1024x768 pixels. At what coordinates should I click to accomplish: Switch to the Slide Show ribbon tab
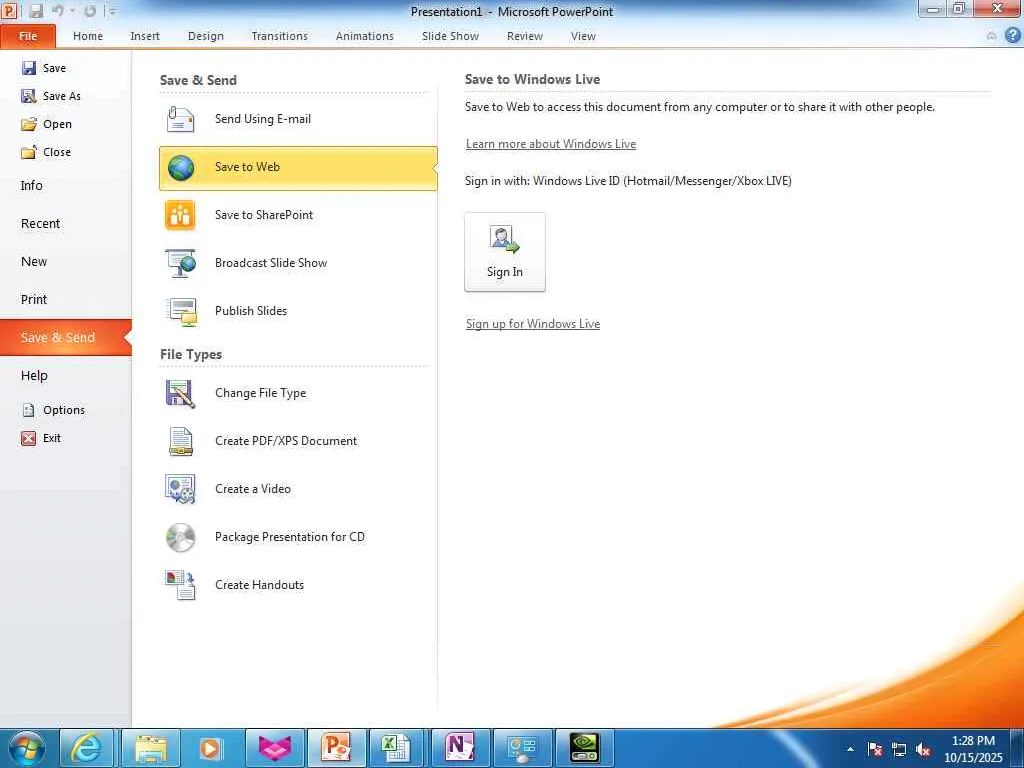[x=450, y=36]
